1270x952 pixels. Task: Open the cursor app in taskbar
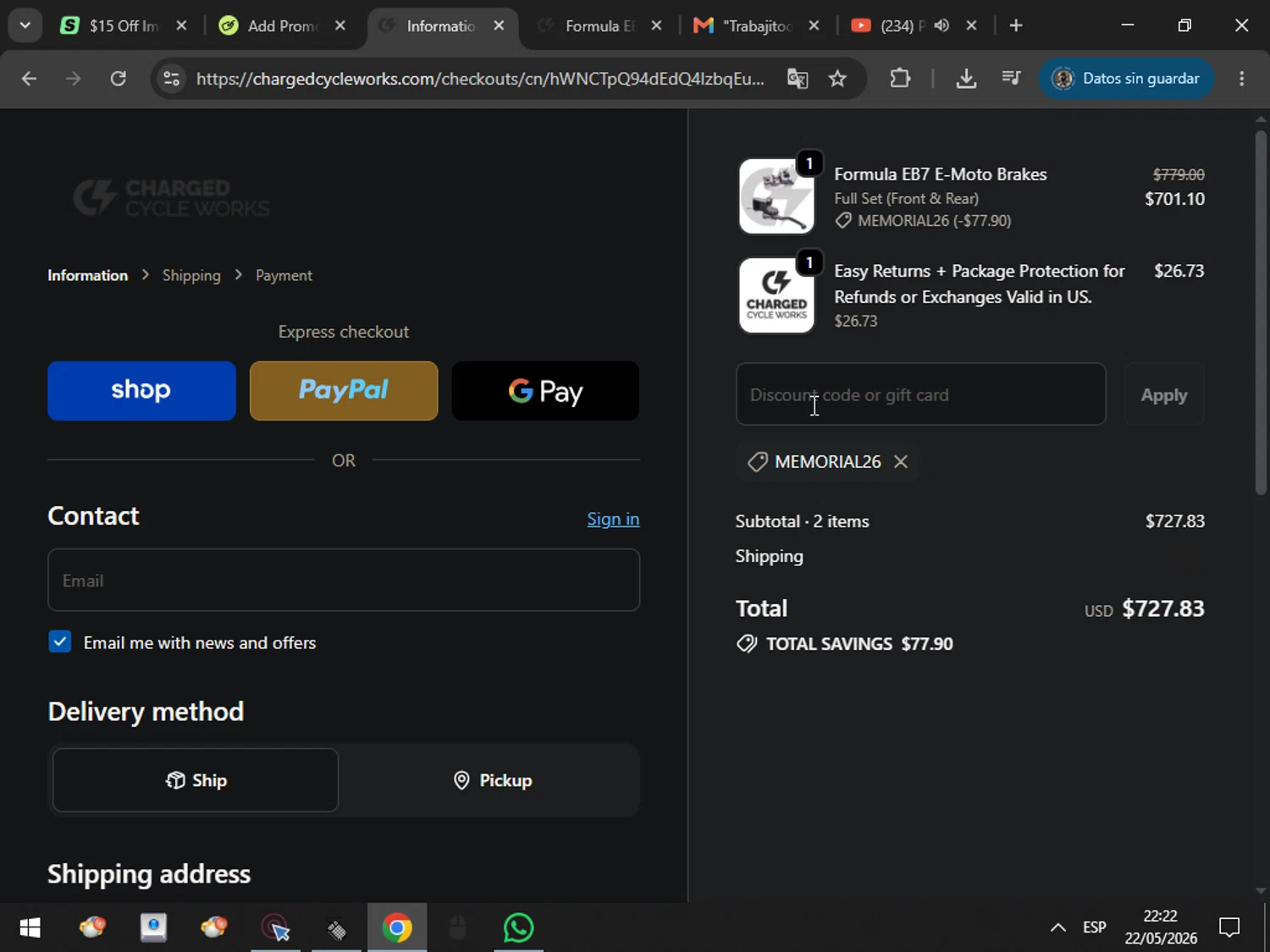(275, 928)
